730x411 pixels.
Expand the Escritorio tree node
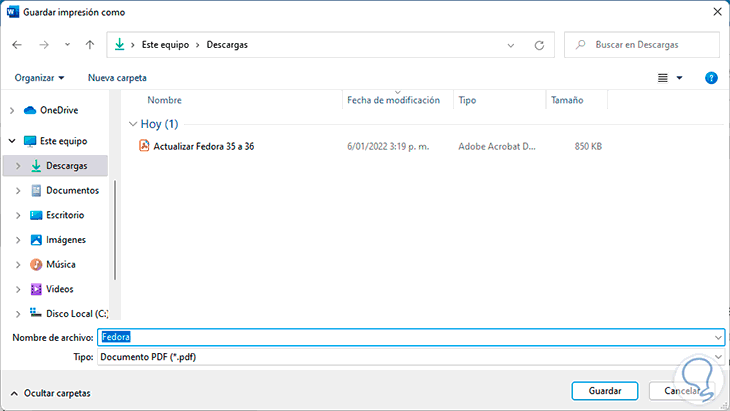pos(18,215)
